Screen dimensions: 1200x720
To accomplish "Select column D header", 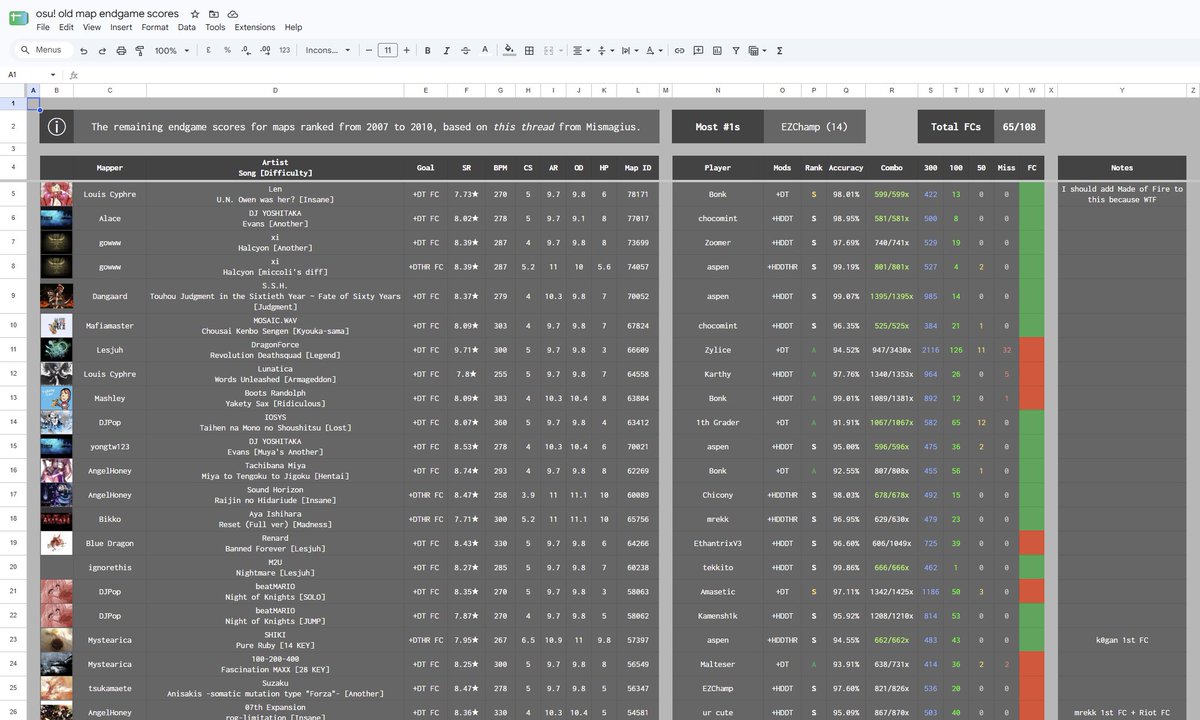I will [x=275, y=91].
